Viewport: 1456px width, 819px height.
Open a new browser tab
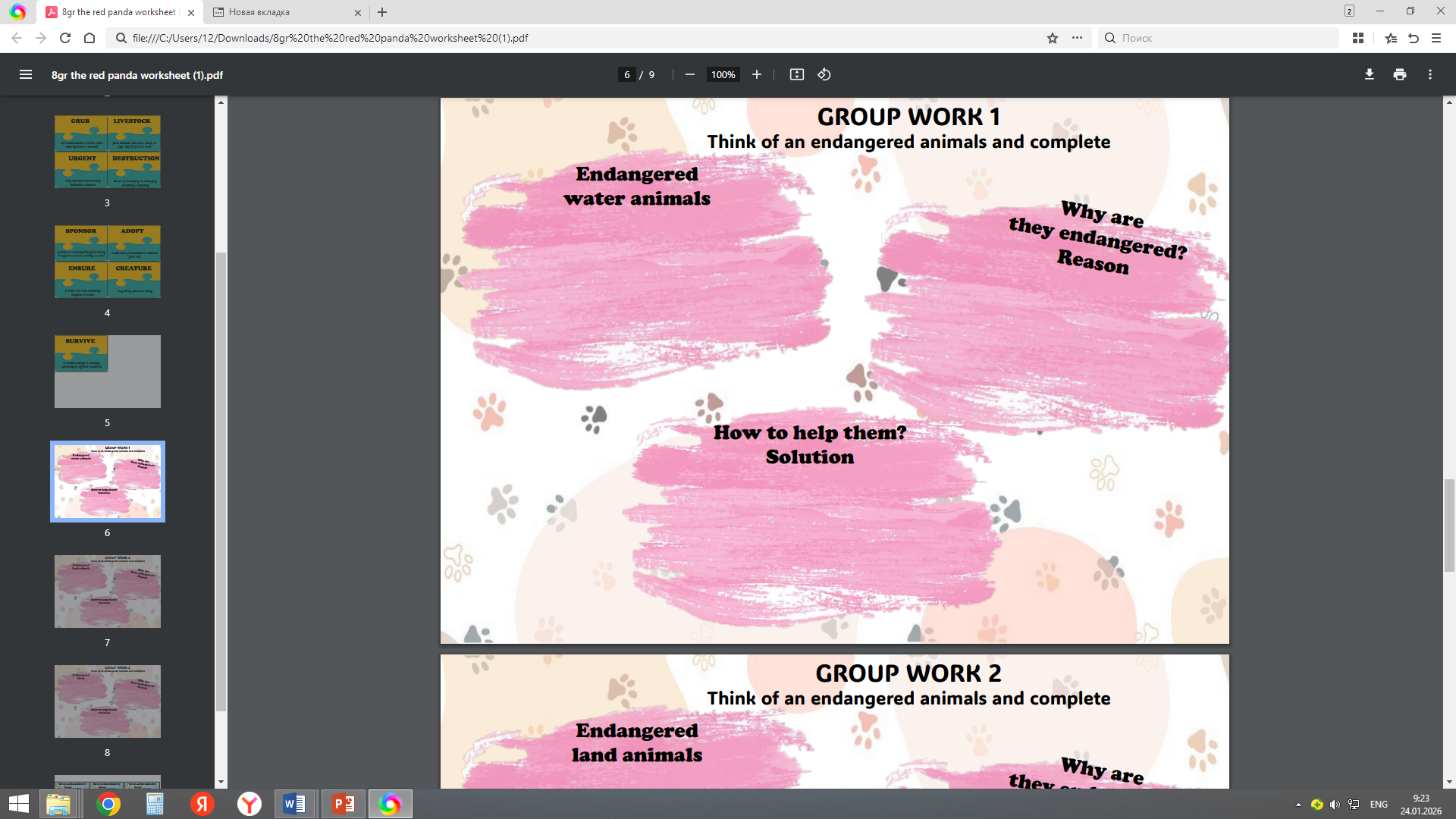(x=382, y=12)
